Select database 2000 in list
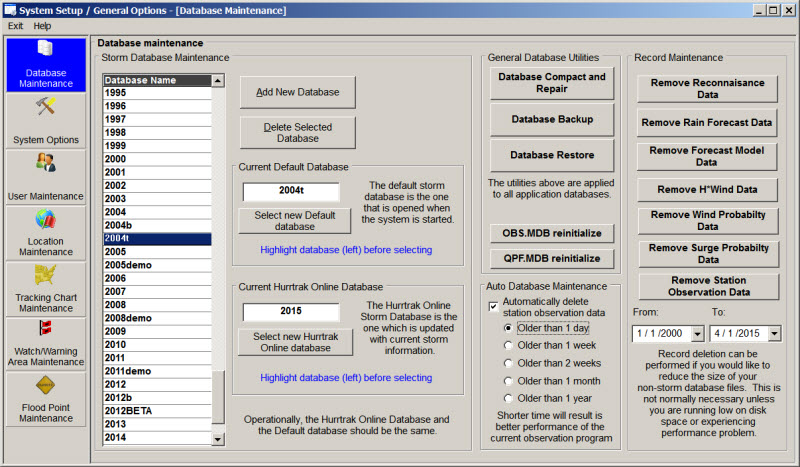Image resolution: width=800 pixels, height=467 pixels. click(x=157, y=159)
